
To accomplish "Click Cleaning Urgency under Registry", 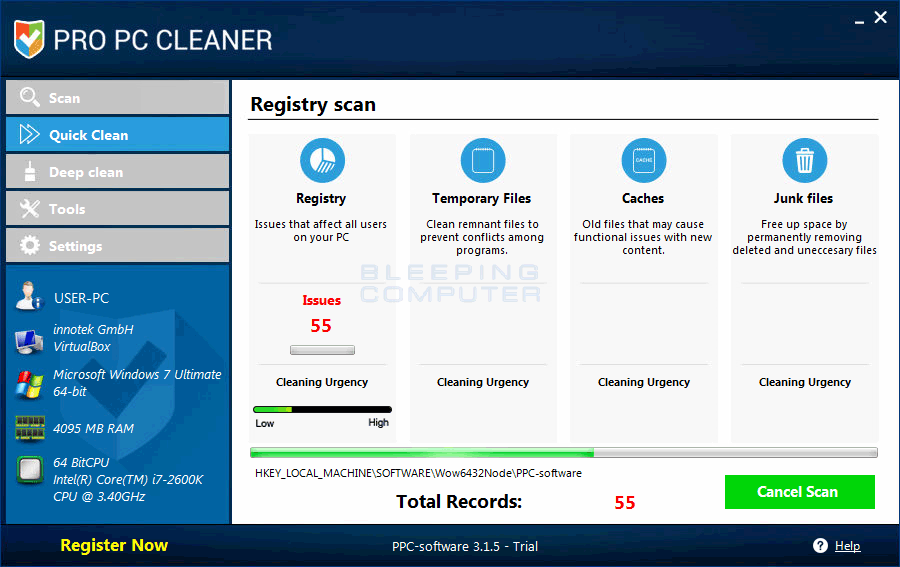I will [x=322, y=382].
